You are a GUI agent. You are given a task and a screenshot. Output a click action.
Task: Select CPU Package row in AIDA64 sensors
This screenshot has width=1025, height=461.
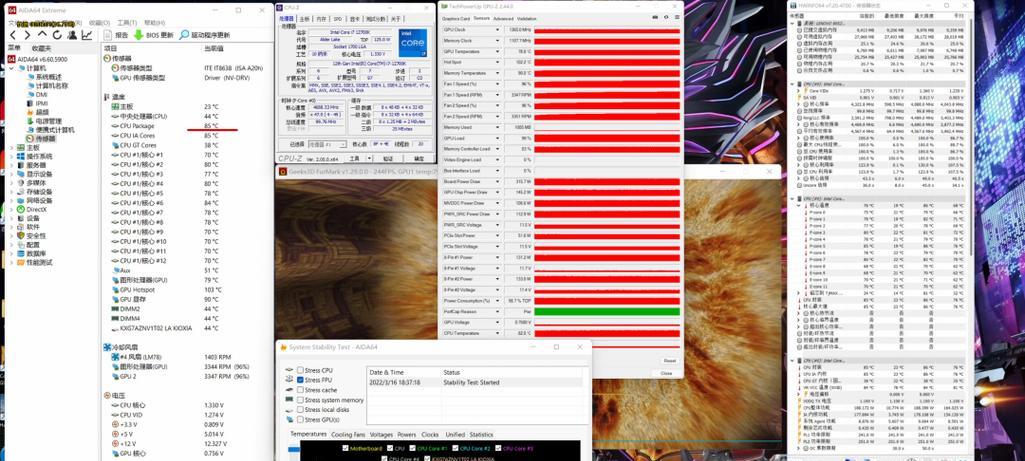pos(188,126)
